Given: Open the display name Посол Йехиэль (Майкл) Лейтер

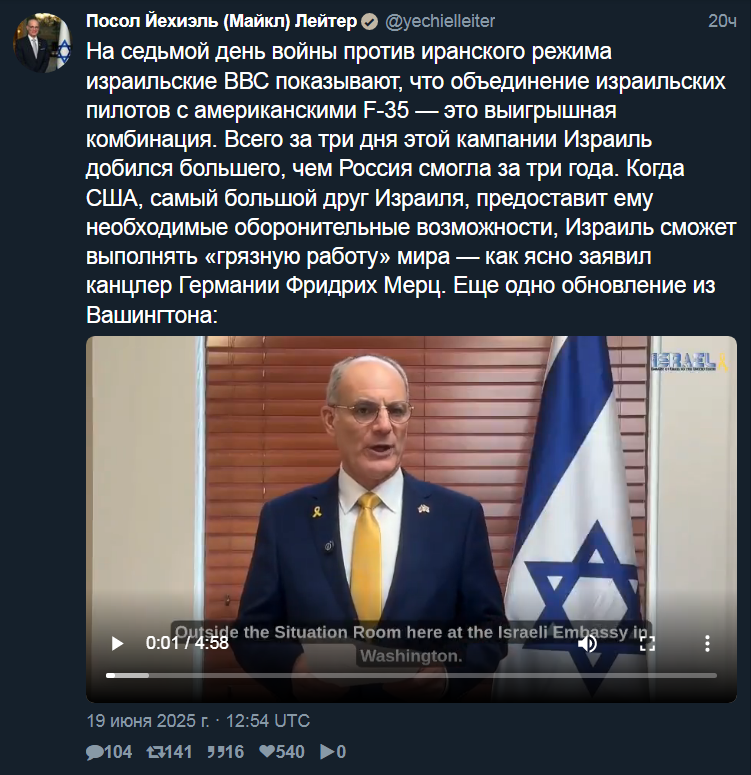Looking at the screenshot, I should pyautogui.click(x=221, y=21).
